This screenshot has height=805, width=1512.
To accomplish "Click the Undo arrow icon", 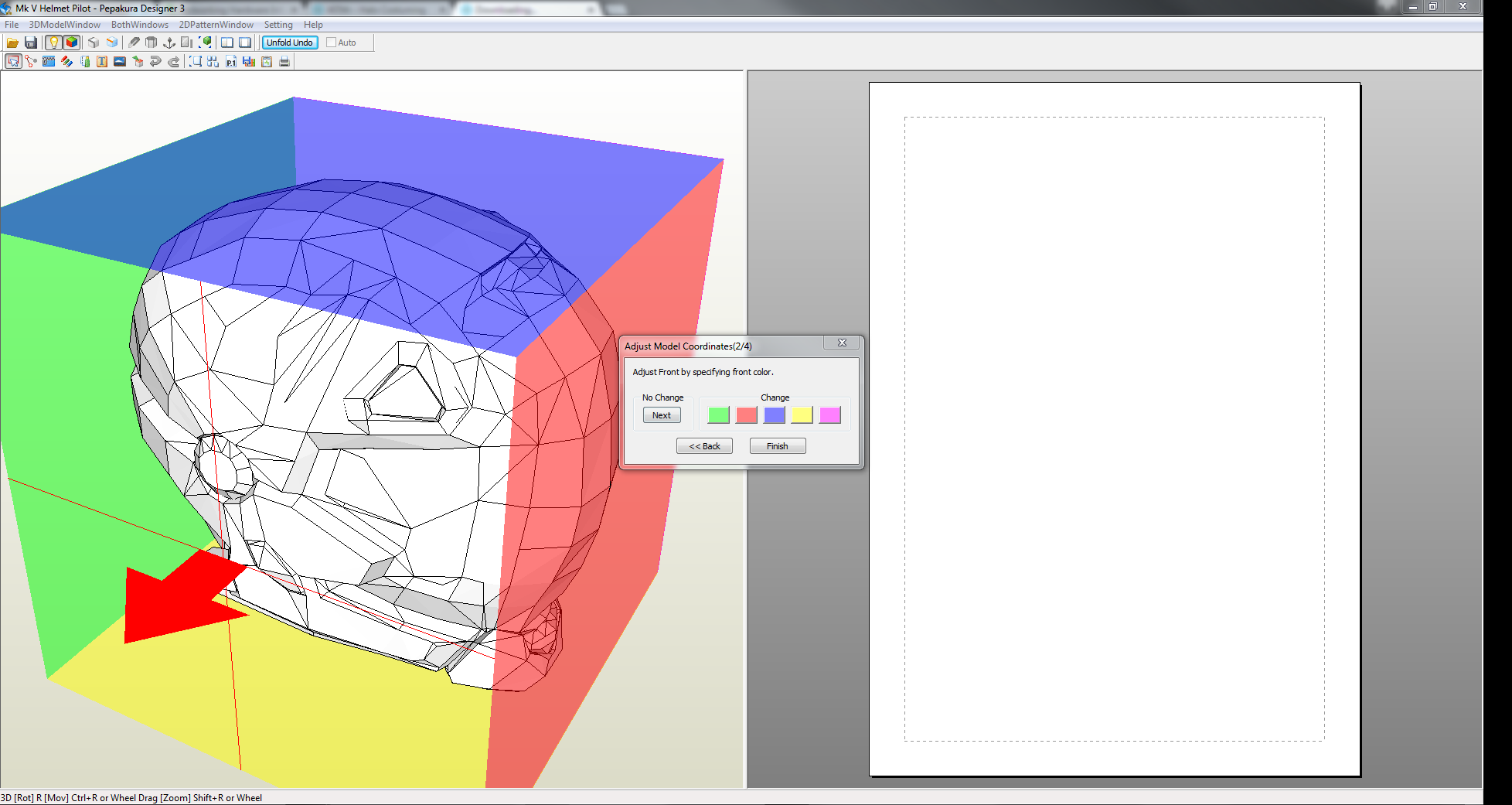I will click(155, 62).
